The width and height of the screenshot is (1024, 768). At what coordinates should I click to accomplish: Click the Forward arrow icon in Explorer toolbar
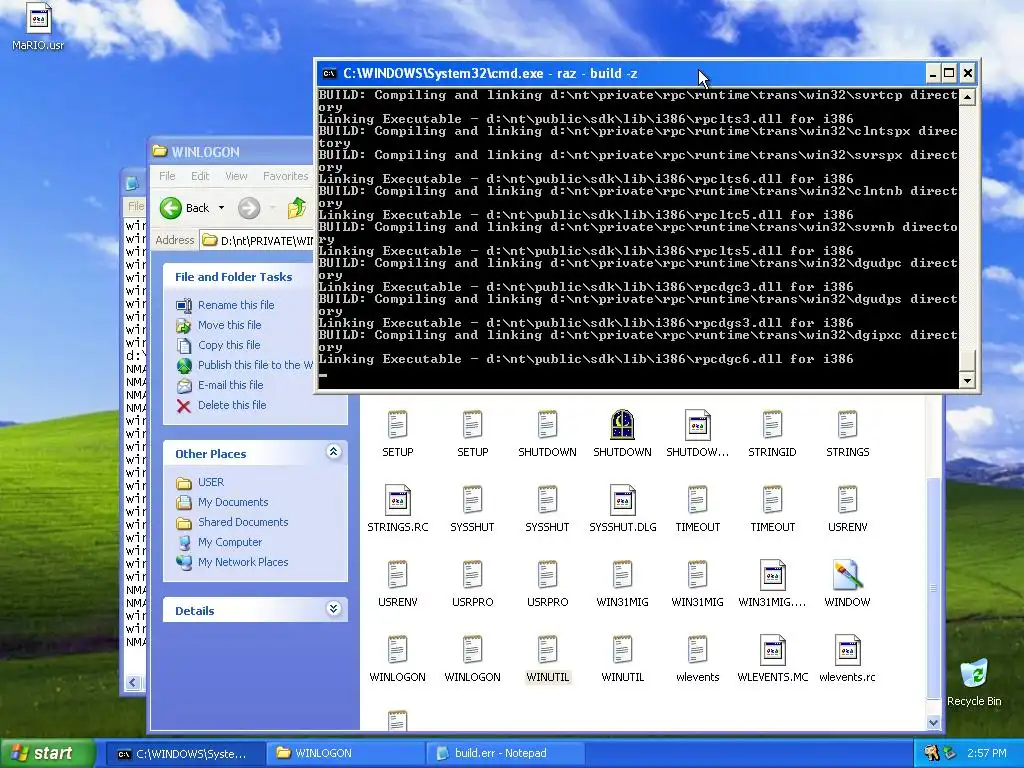pyautogui.click(x=249, y=208)
